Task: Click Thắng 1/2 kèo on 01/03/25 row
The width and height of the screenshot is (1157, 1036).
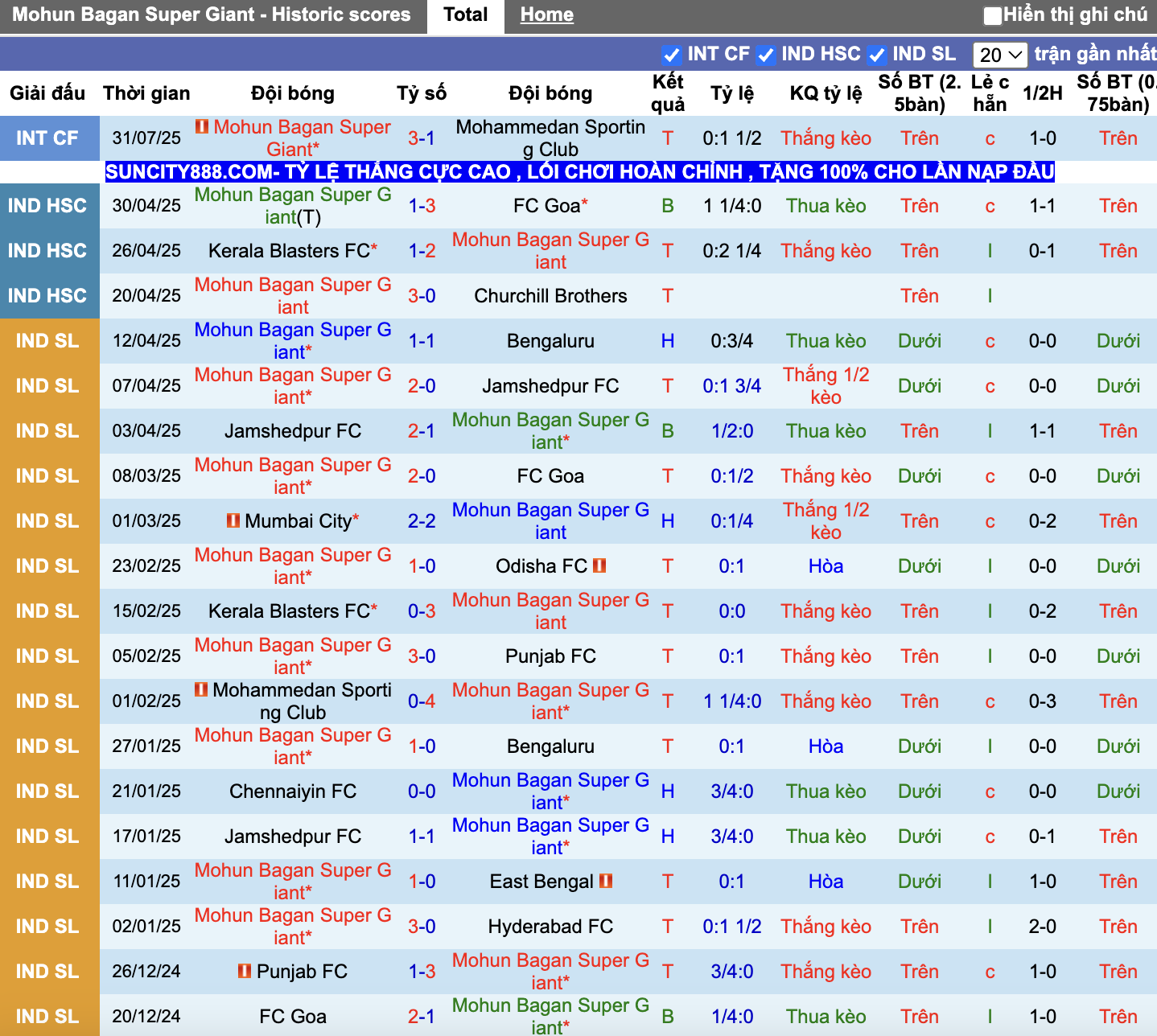Action: [826, 521]
